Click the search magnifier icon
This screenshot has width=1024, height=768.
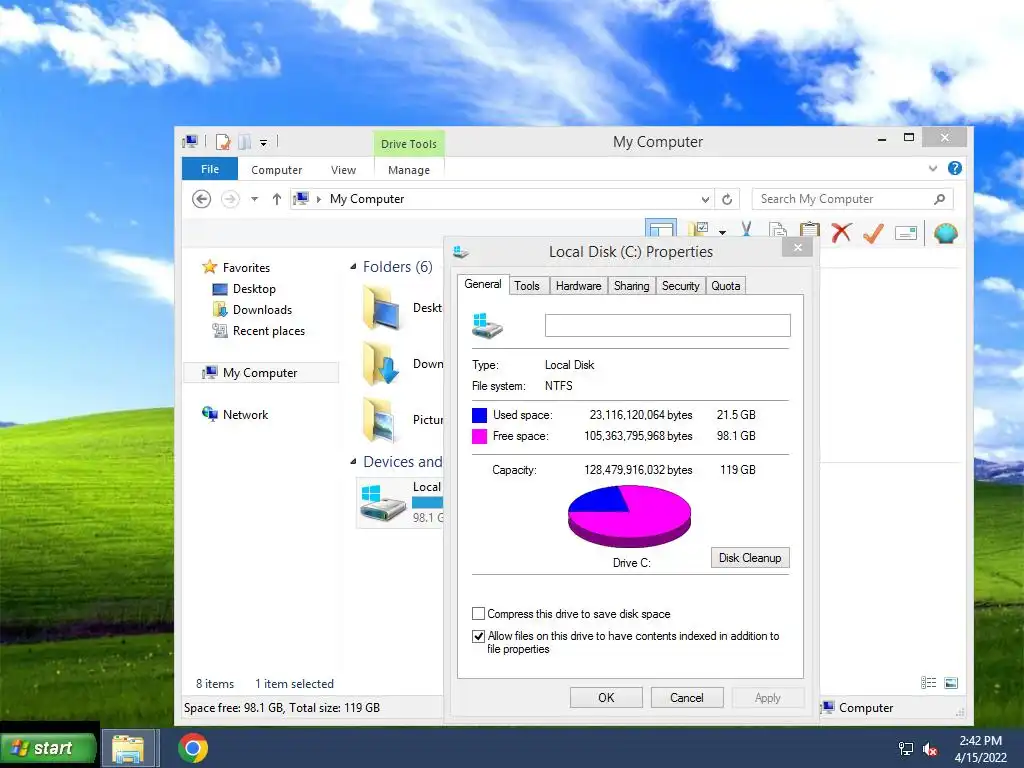939,199
